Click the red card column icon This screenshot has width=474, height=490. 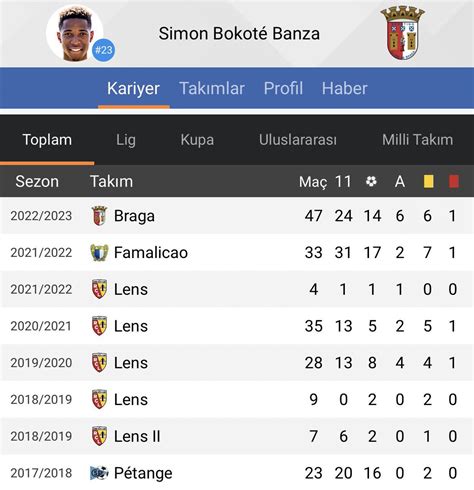[454, 182]
